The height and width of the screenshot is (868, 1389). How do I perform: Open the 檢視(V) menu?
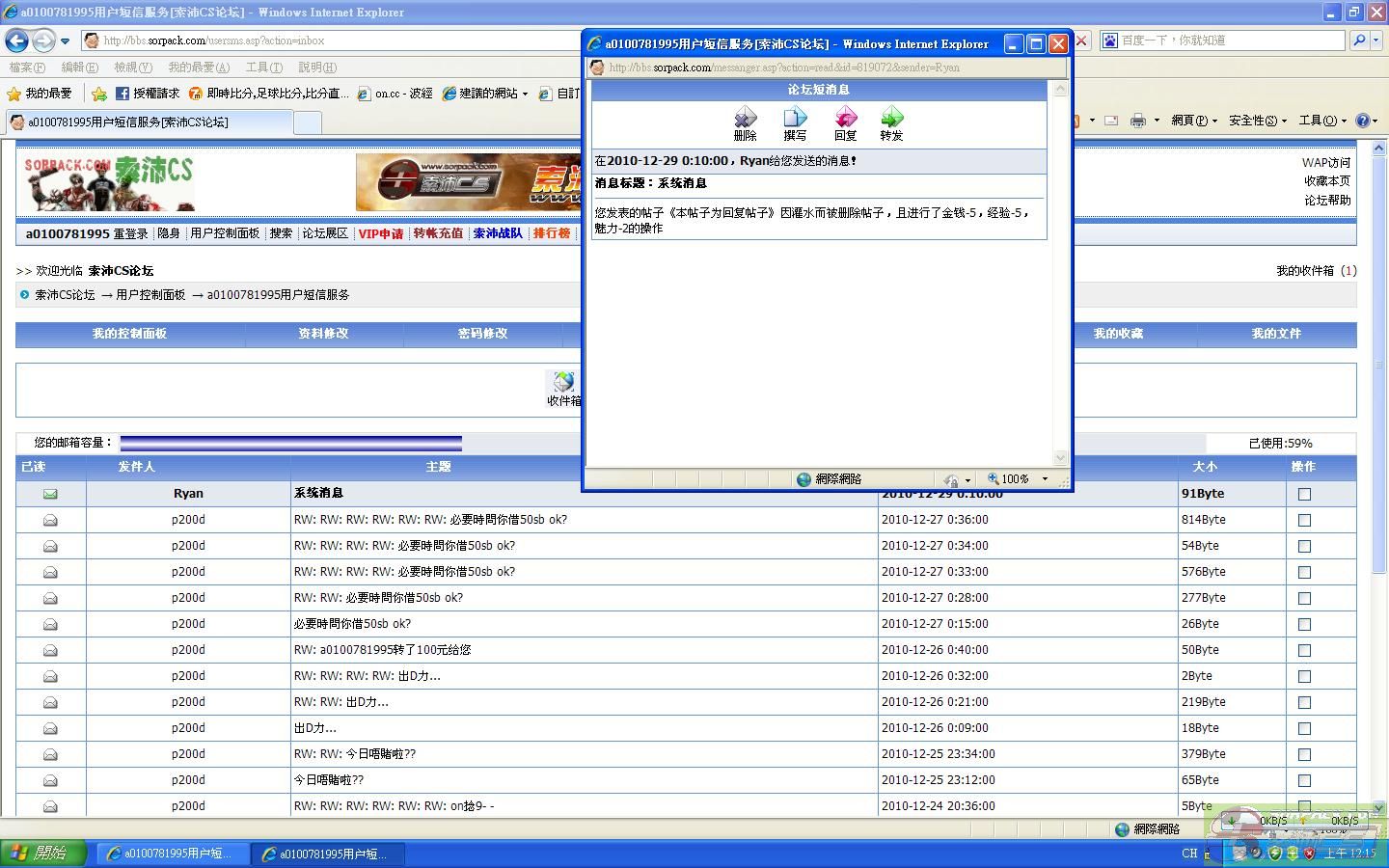[x=132, y=68]
